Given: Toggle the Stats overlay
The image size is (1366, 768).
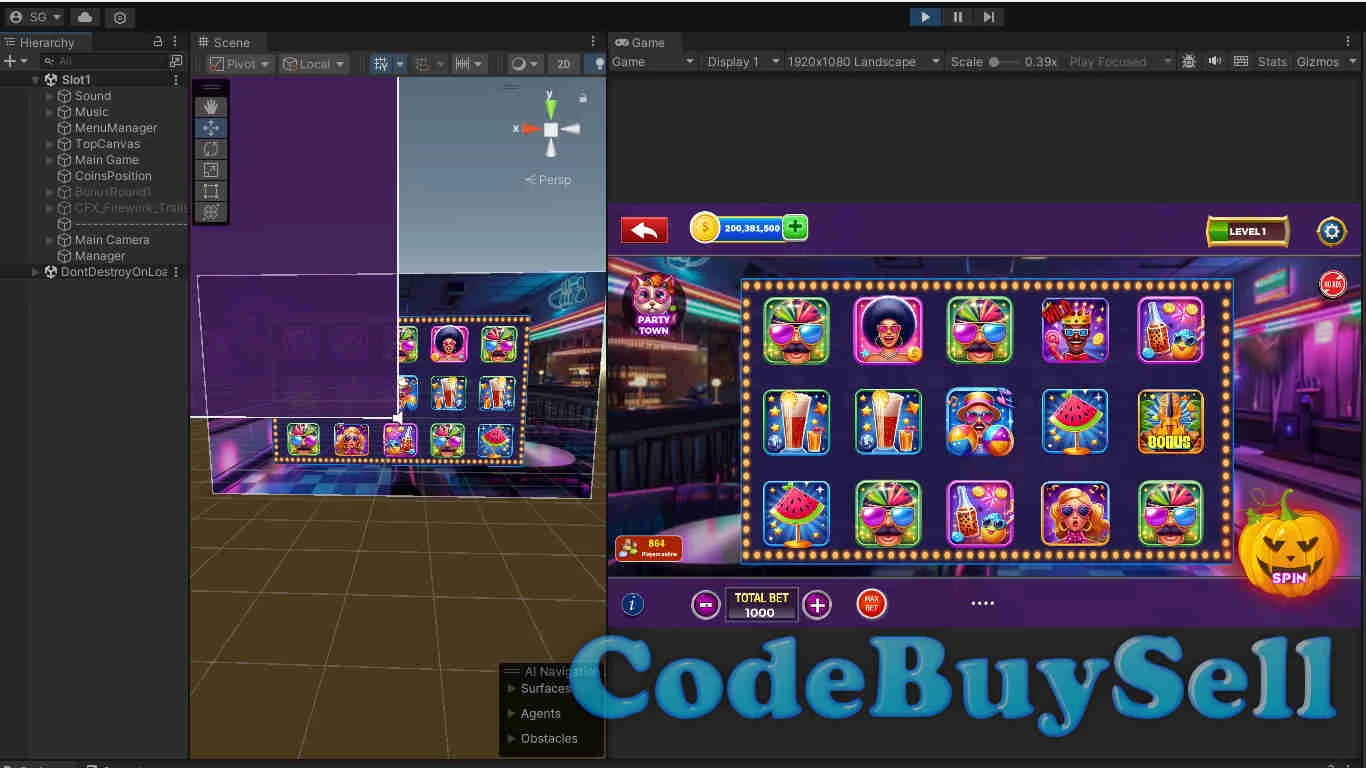Looking at the screenshot, I should [1272, 62].
